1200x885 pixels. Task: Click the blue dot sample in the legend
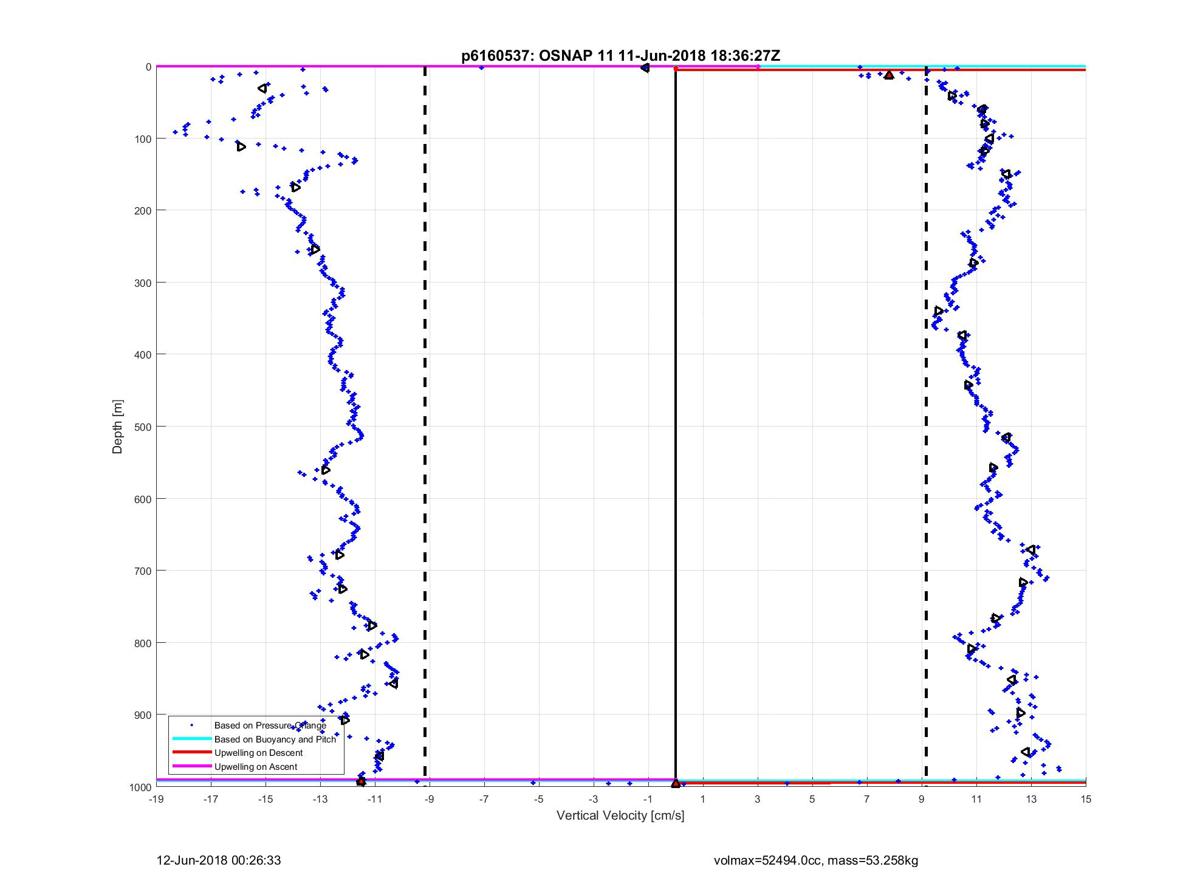(x=191, y=725)
